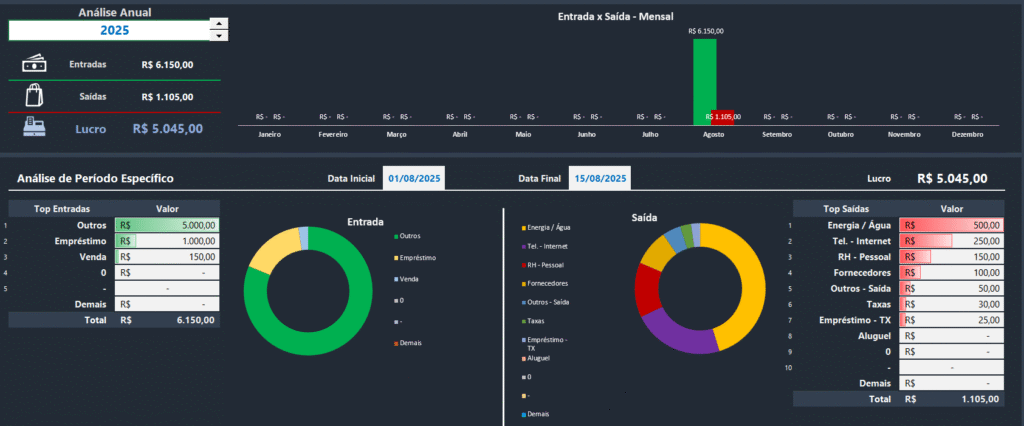
Task: Decrease the year with the spinner down arrow
Action: 219,36
